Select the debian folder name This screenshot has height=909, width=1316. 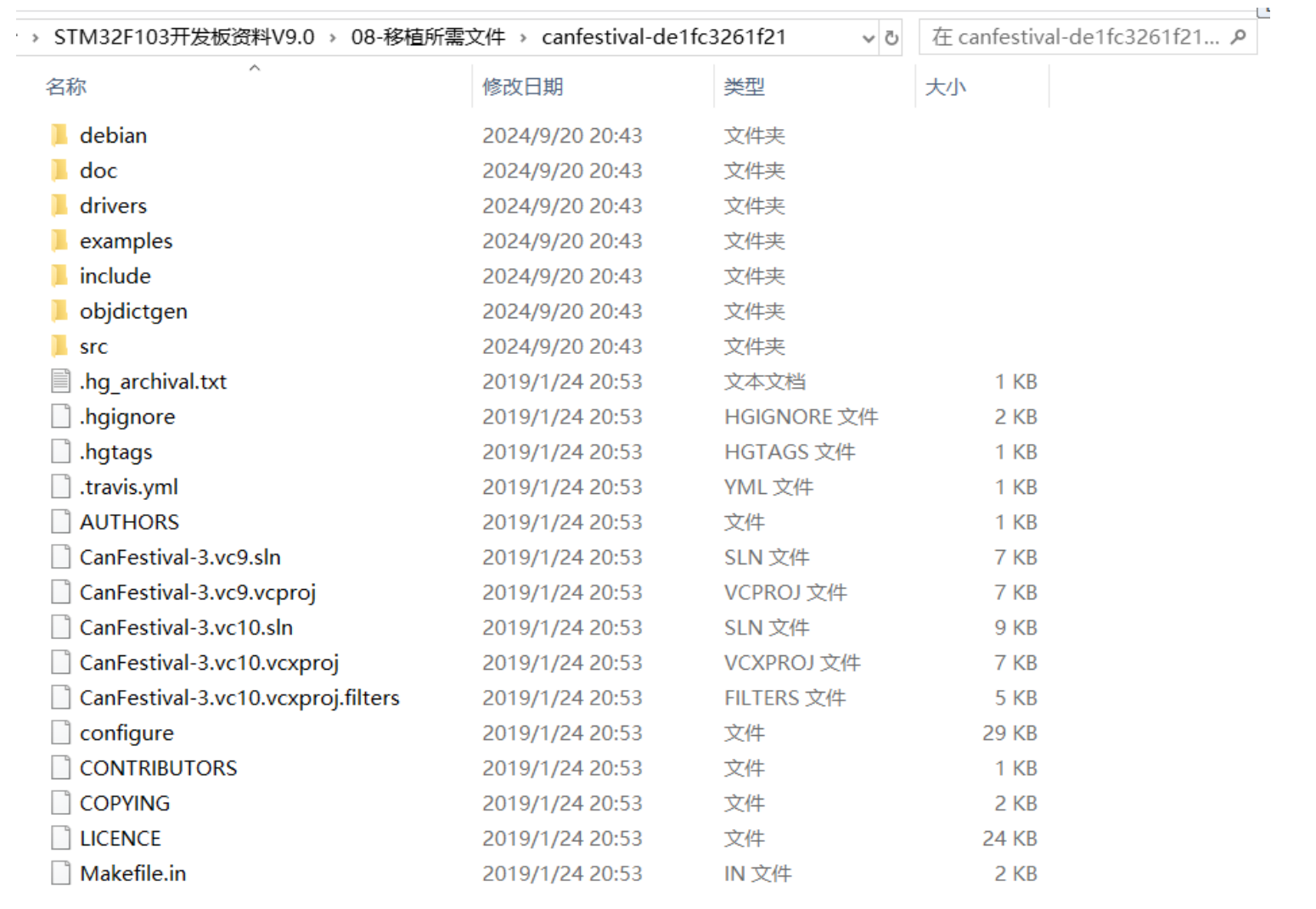114,136
